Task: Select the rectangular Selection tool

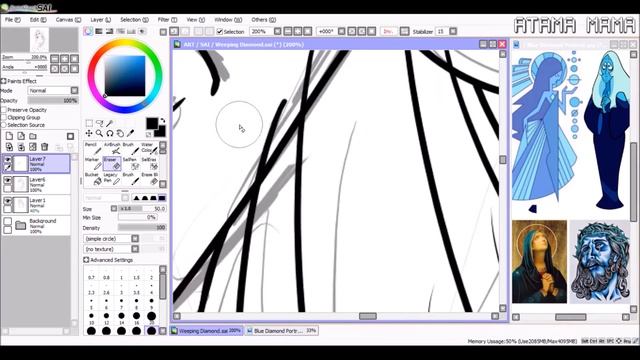Action: 89,123
